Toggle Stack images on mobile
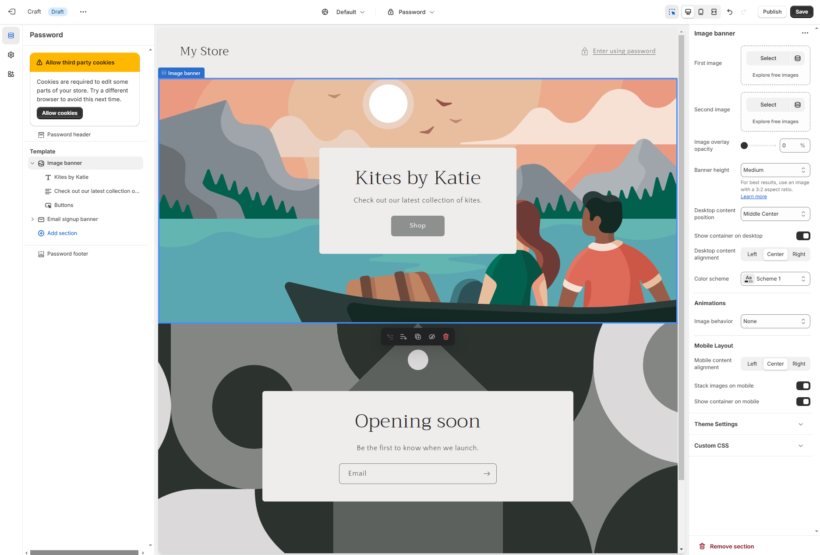 803,386
